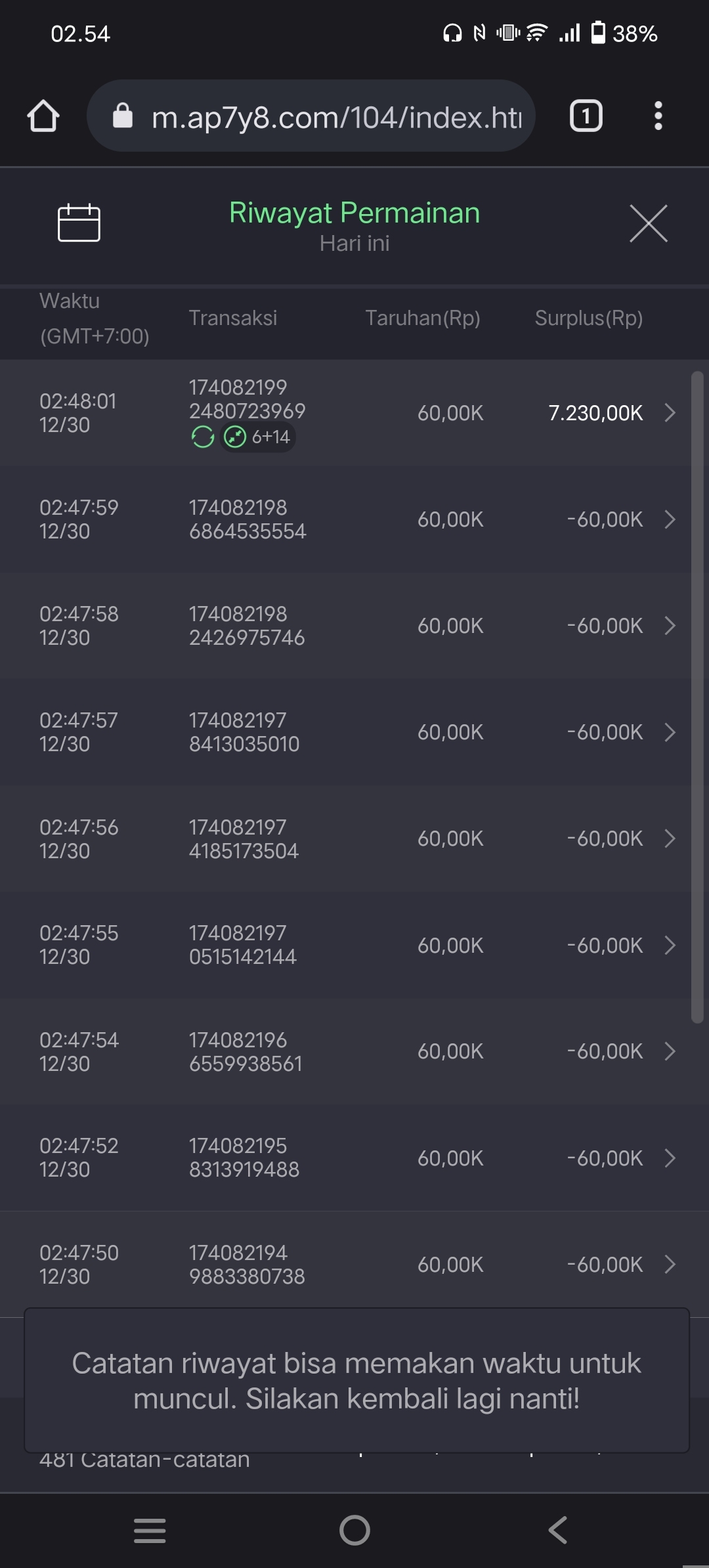Screen dimensions: 709x1568
Task: Select transaction 174082197 8413035010 row
Action: click(244, 732)
